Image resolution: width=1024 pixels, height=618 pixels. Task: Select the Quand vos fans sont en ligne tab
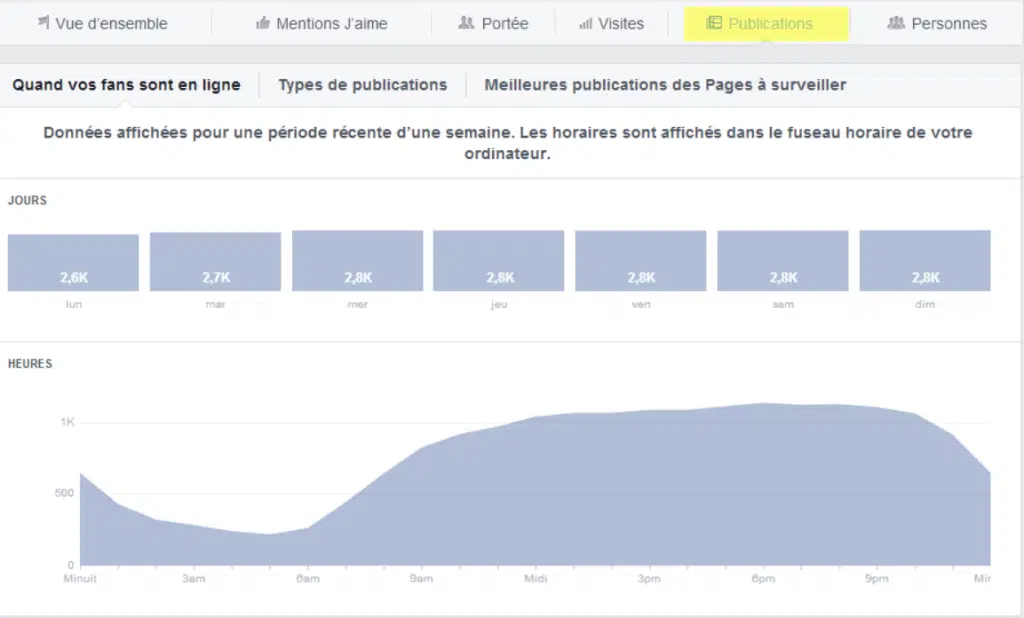pyautogui.click(x=127, y=85)
